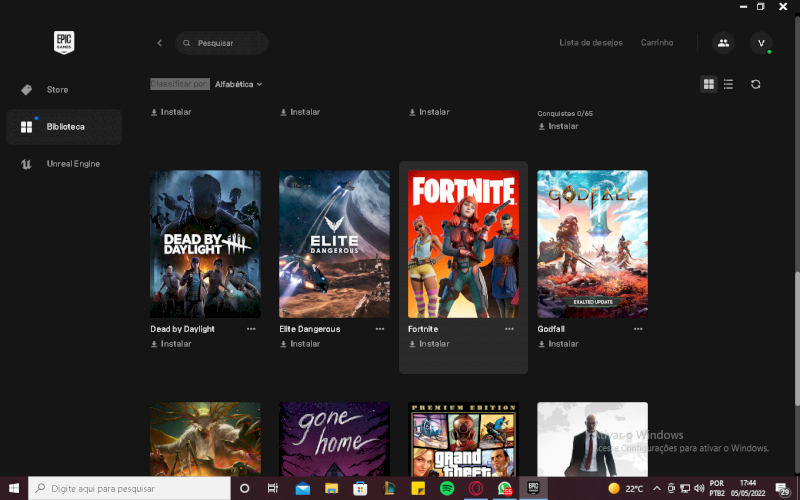
Task: Open the Biblioteca section
Action: pos(64,127)
